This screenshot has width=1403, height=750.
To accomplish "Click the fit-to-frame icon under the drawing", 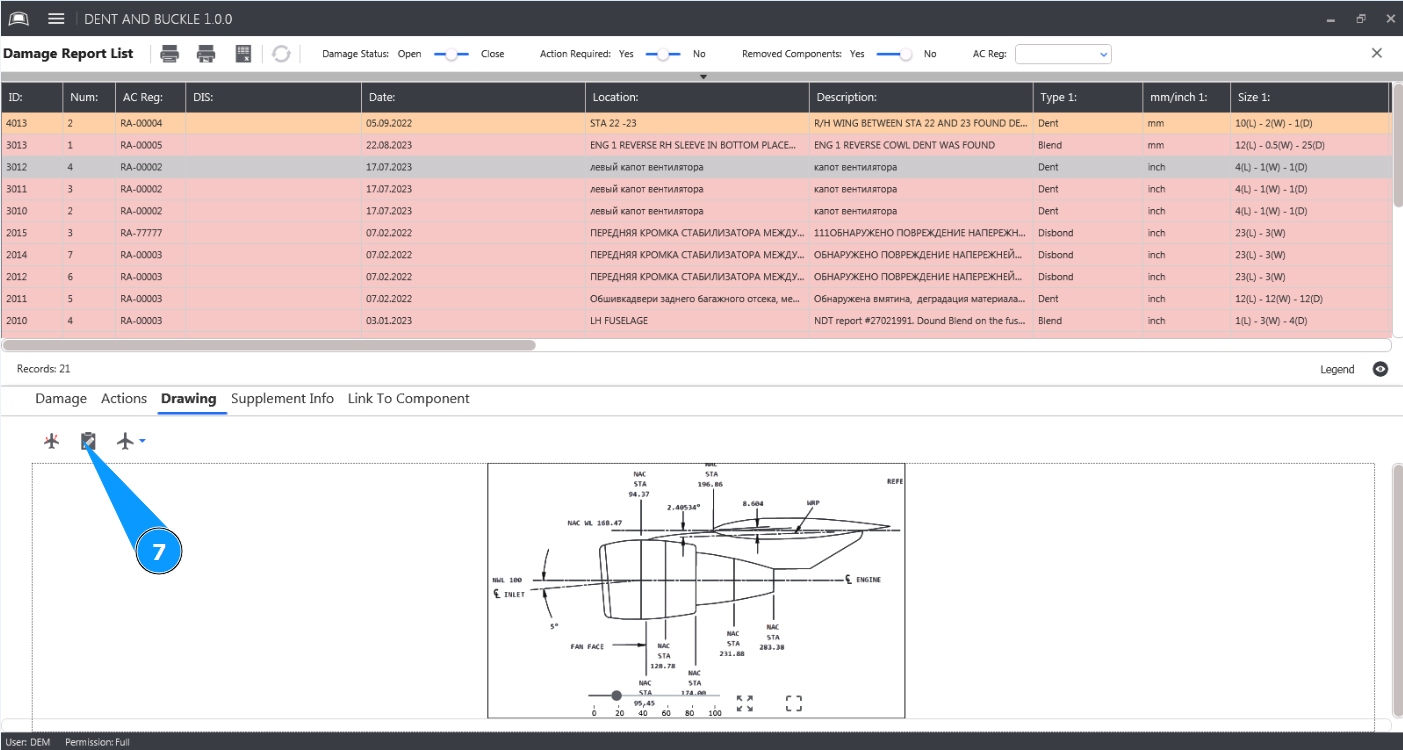I will [794, 704].
